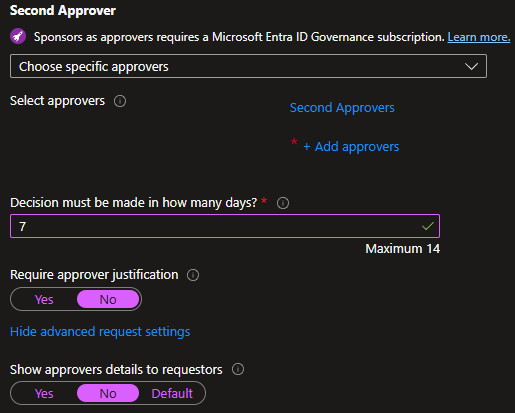Open info icon beside Select approvers
This screenshot has height=413, width=515.
click(120, 101)
